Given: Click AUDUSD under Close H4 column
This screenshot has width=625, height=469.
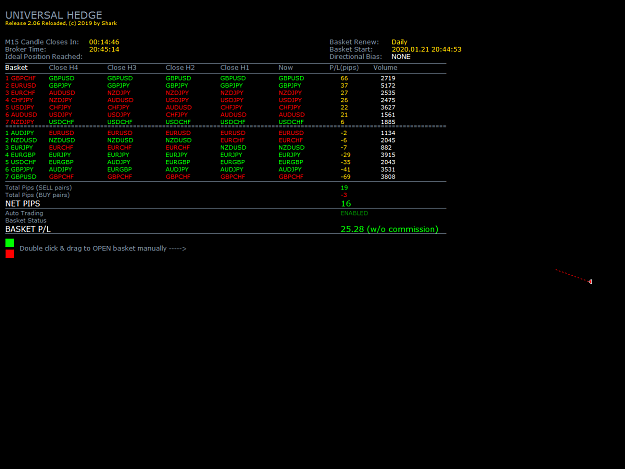Looking at the screenshot, I should click(62, 92).
